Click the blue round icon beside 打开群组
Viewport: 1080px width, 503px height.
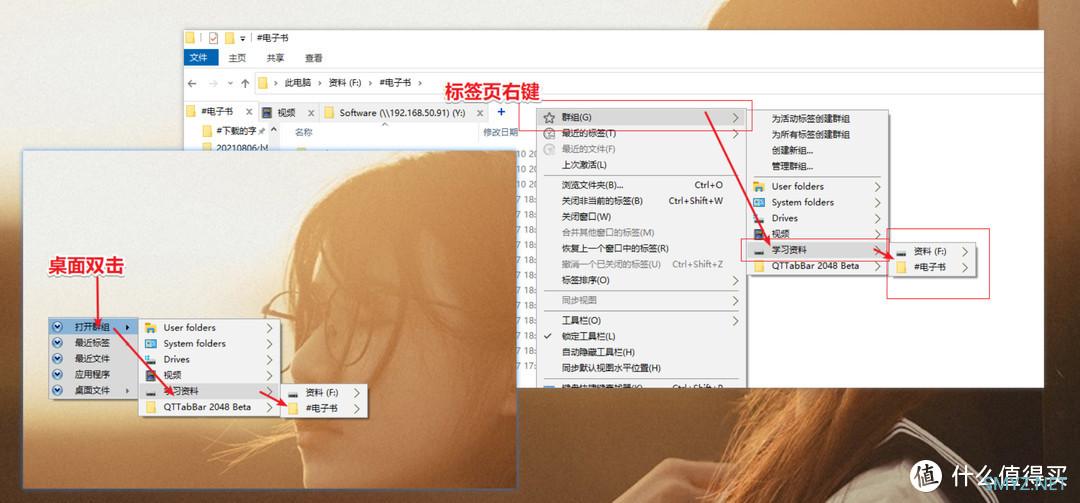58,327
